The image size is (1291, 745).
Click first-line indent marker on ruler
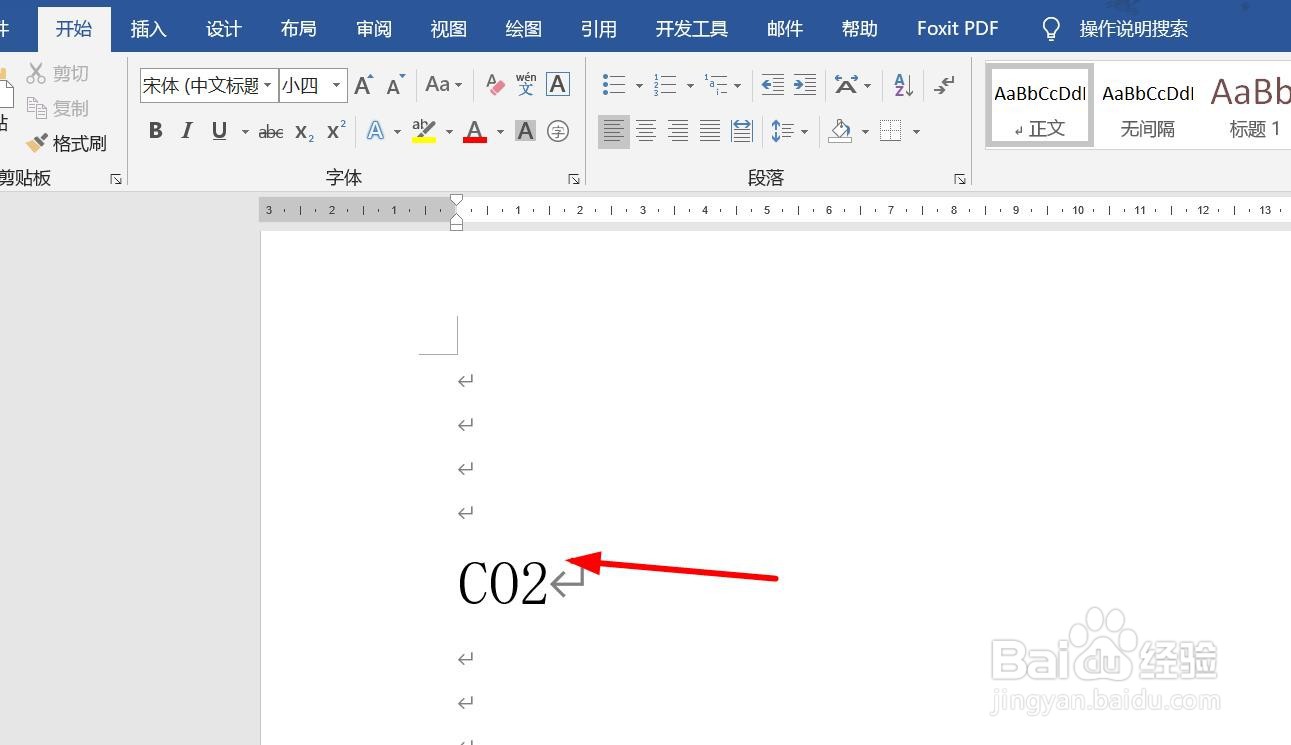[457, 201]
